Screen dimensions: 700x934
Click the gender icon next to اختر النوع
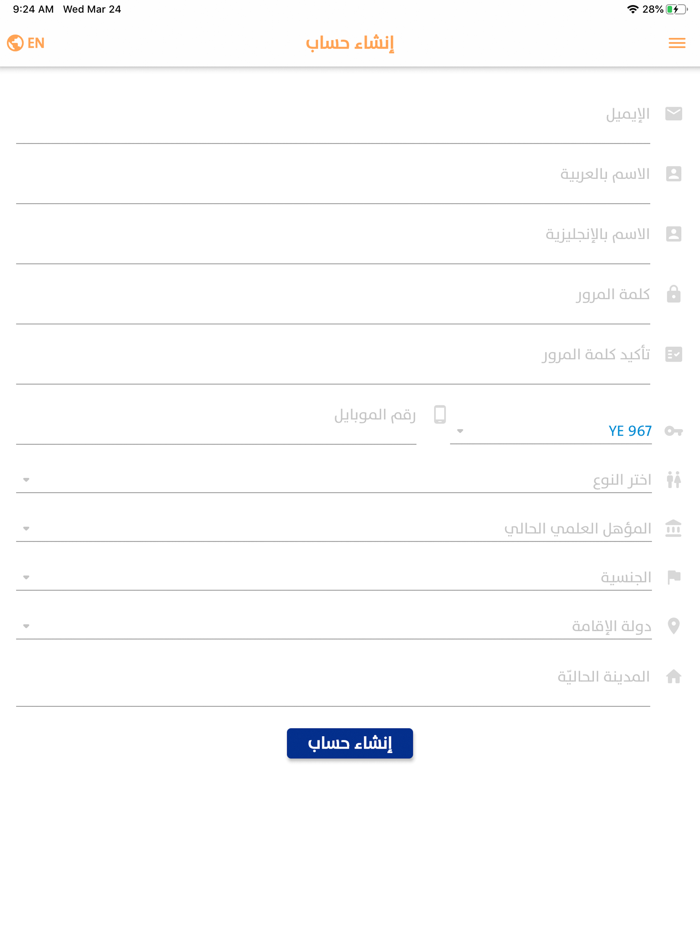pyautogui.click(x=674, y=478)
